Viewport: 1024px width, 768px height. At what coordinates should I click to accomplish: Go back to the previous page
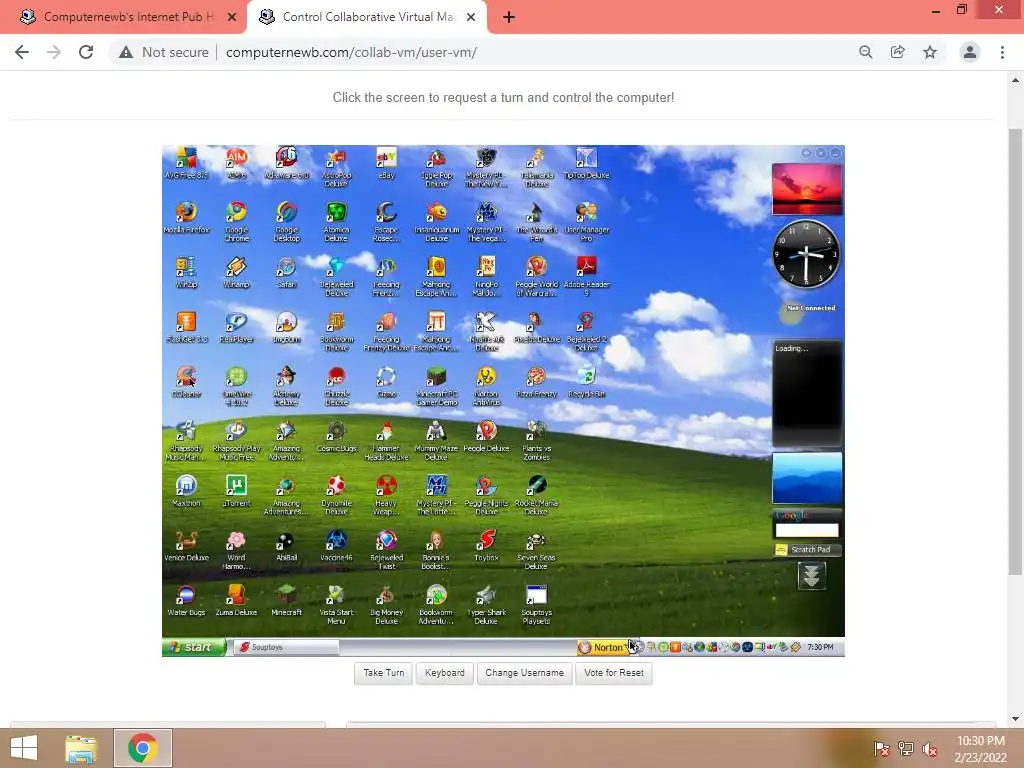point(22,52)
